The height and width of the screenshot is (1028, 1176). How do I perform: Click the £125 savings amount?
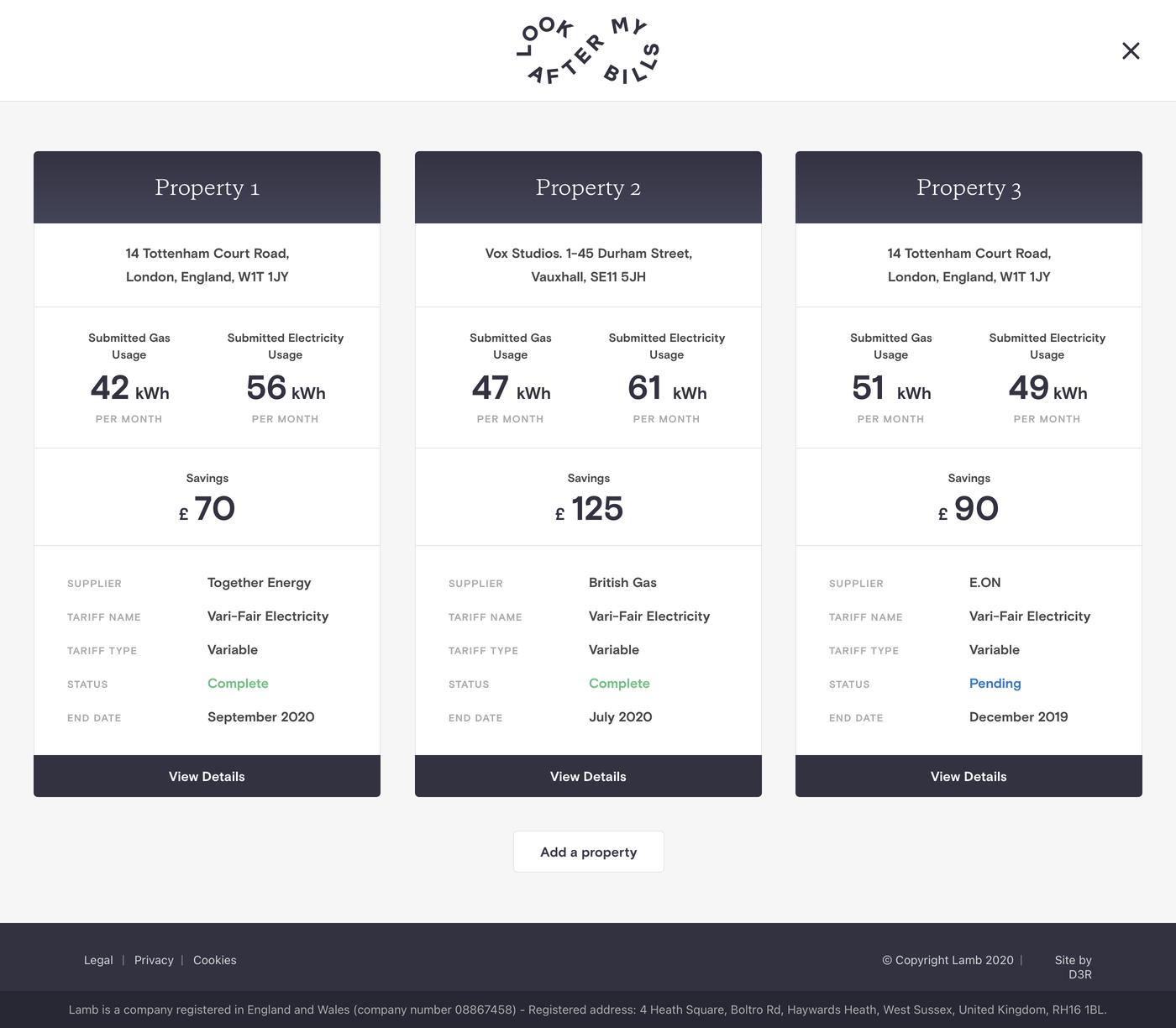pyautogui.click(x=589, y=509)
